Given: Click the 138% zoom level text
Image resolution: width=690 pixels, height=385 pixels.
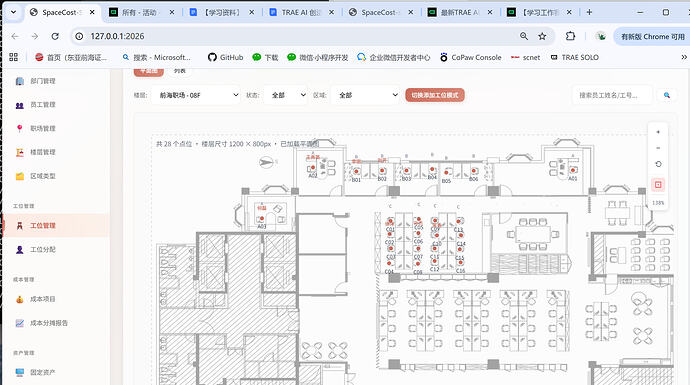Looking at the screenshot, I should coord(658,203).
